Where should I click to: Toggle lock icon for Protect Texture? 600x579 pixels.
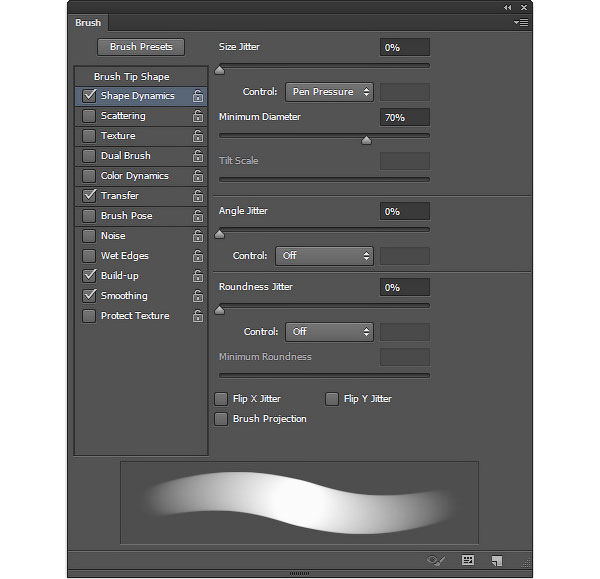(x=197, y=316)
